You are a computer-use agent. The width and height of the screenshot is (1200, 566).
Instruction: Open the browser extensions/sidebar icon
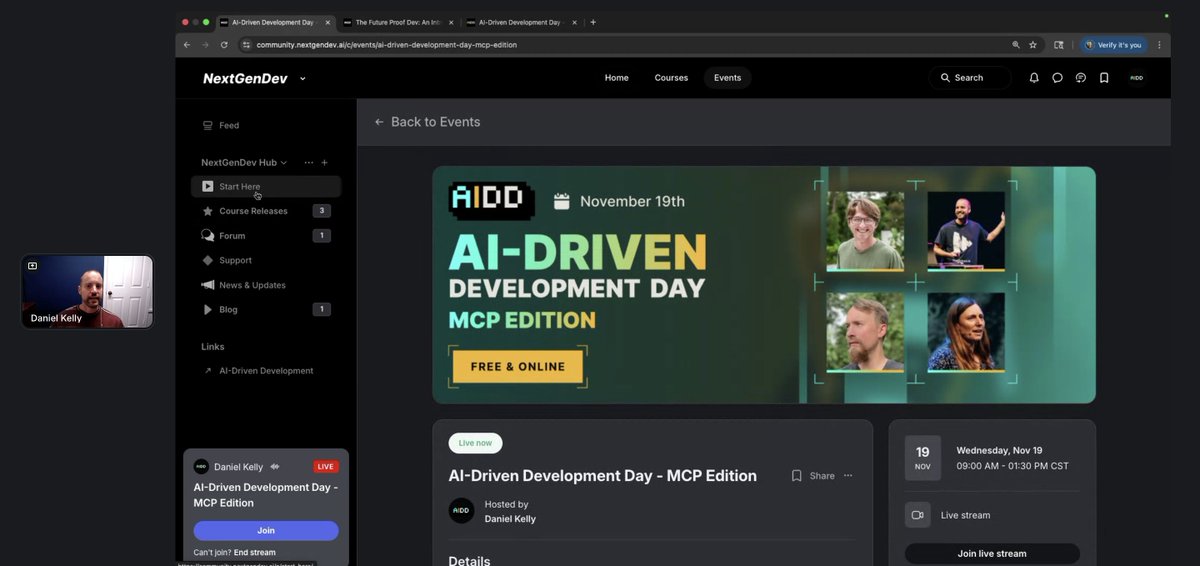pos(1059,45)
